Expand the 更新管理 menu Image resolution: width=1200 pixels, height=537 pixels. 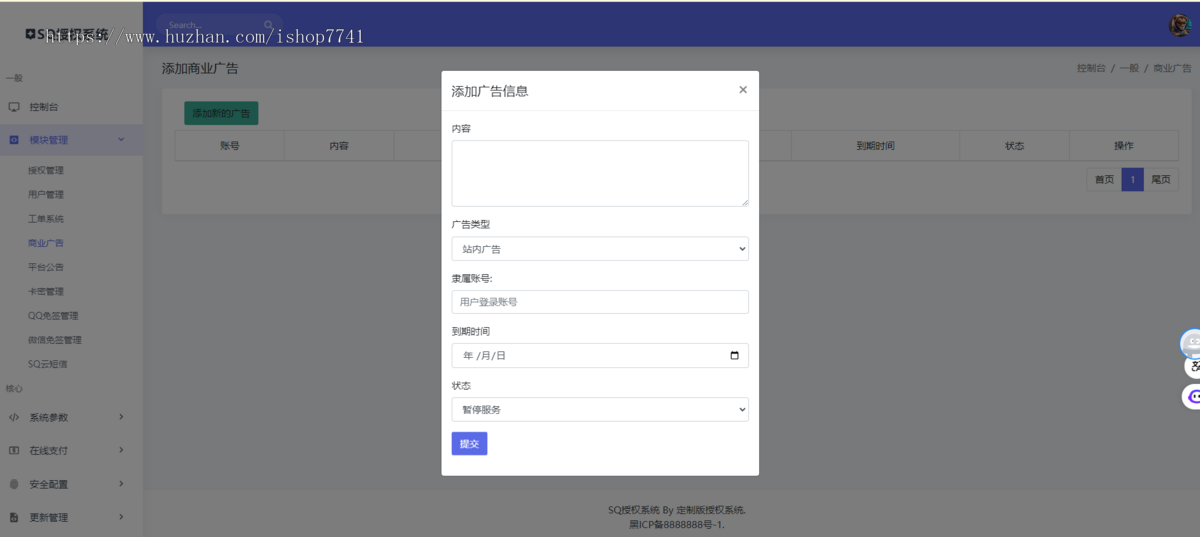tap(71, 517)
